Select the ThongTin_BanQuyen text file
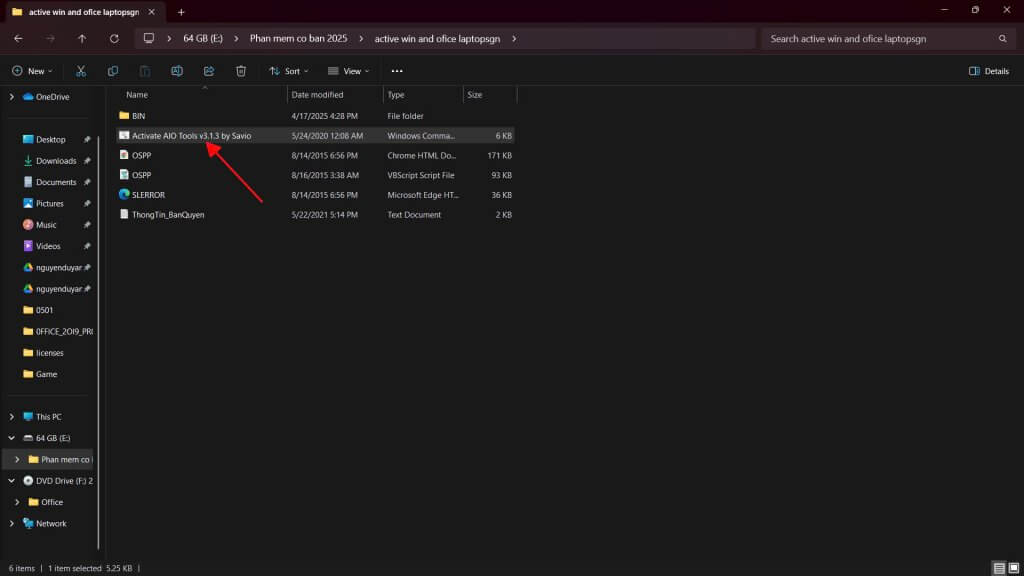The width and height of the screenshot is (1024, 576). (168, 215)
